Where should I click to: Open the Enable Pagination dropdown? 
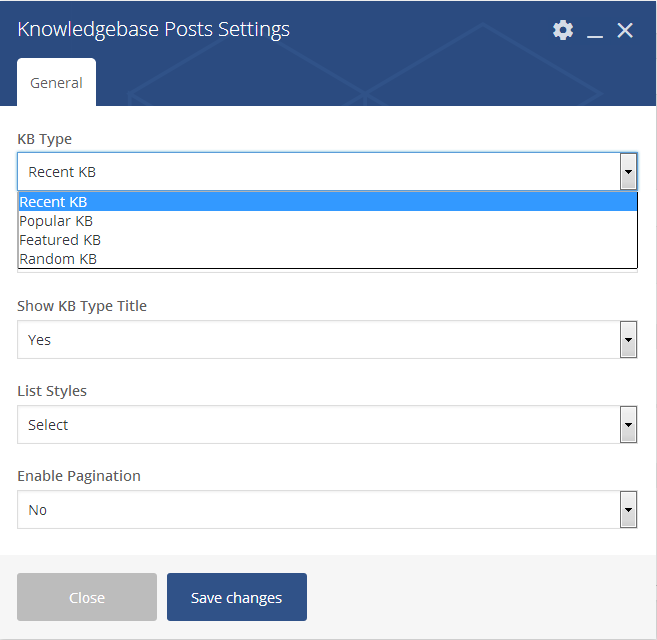pyautogui.click(x=327, y=510)
